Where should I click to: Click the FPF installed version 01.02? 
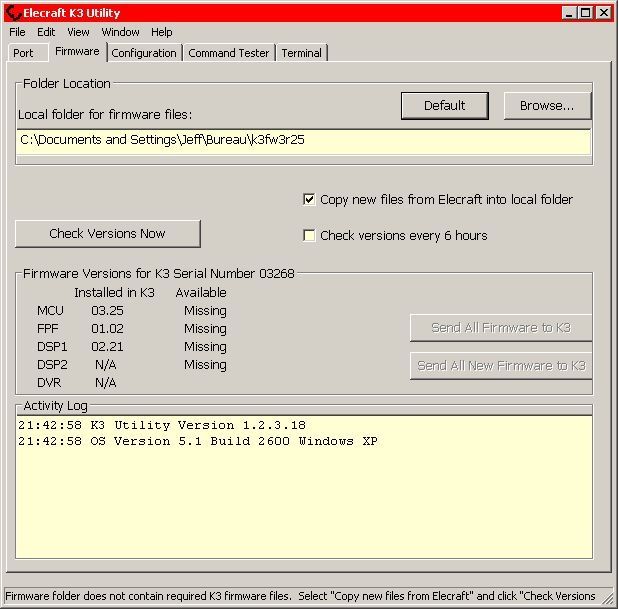click(x=107, y=328)
